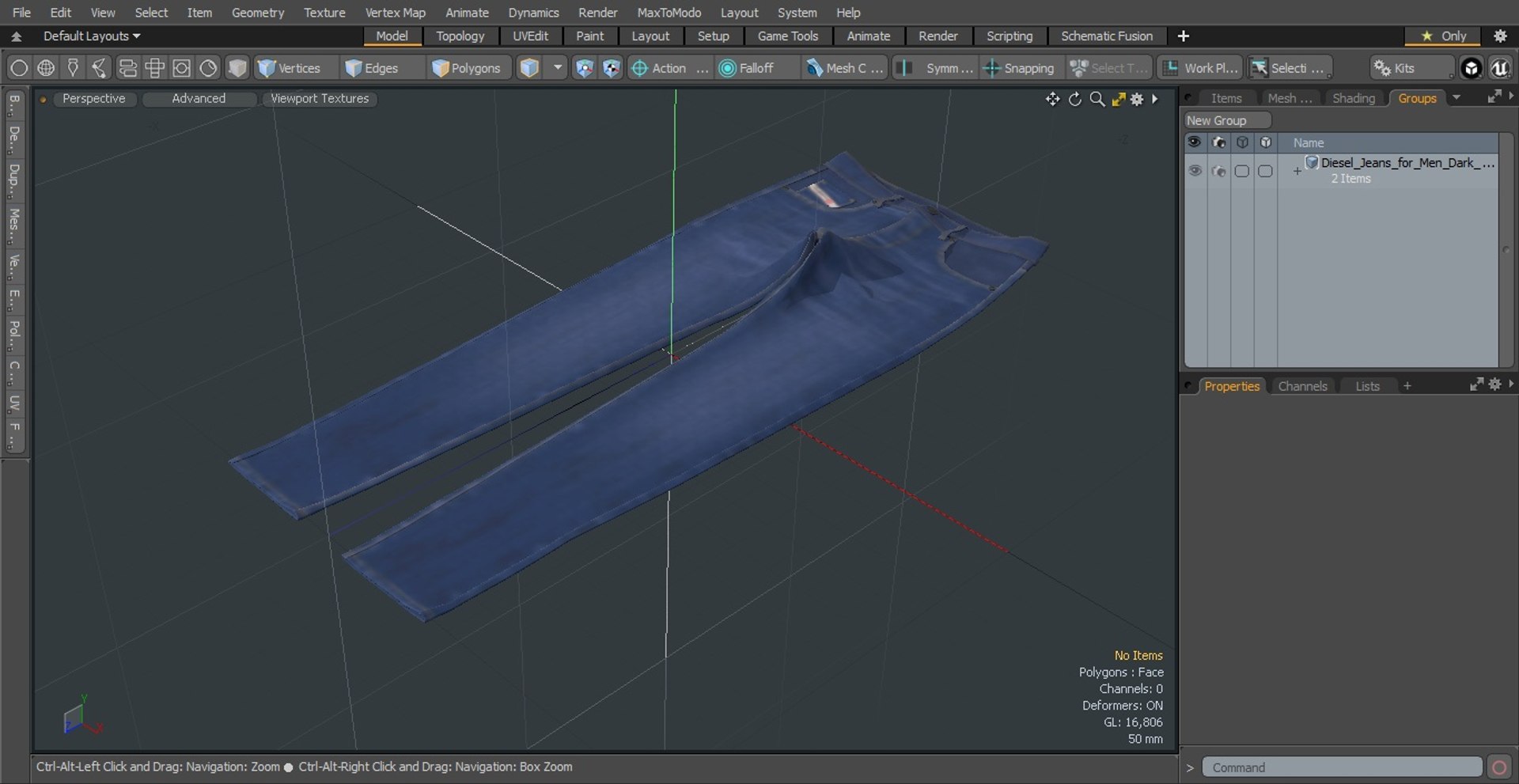This screenshot has height=784, width=1519.
Task: Switch to Edges selection mode
Action: (372, 68)
